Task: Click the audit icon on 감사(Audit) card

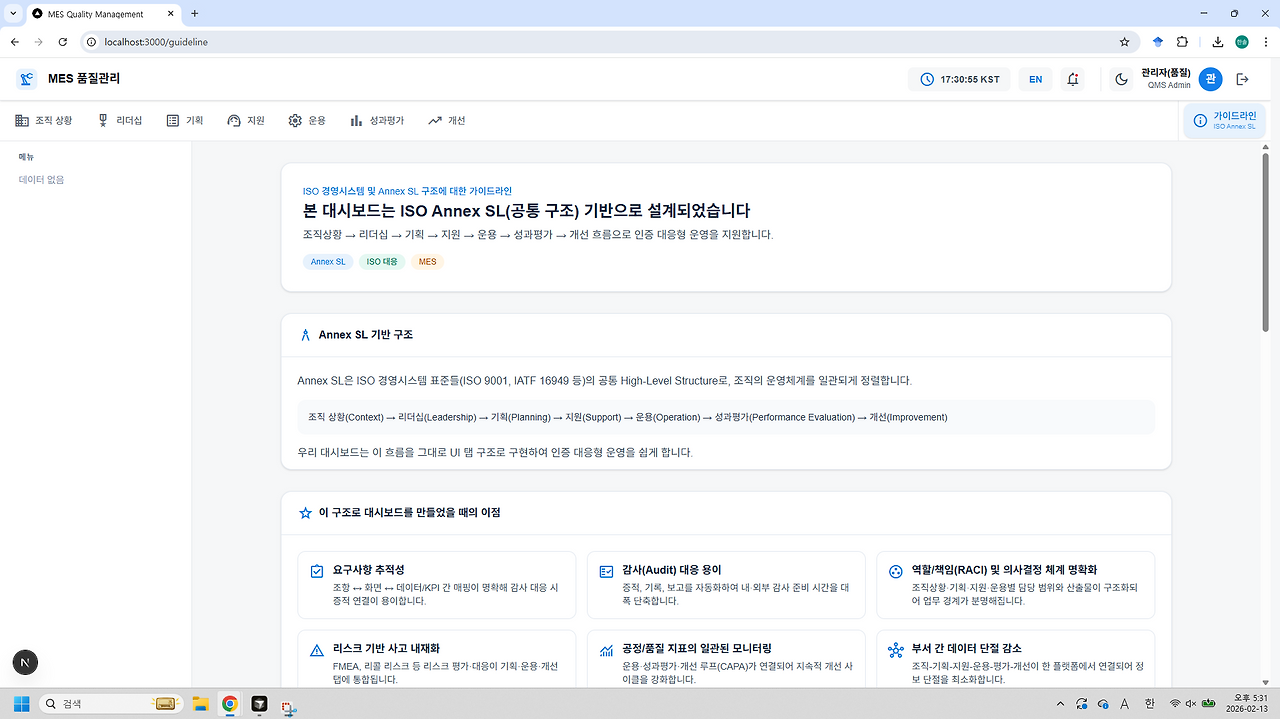Action: [606, 571]
